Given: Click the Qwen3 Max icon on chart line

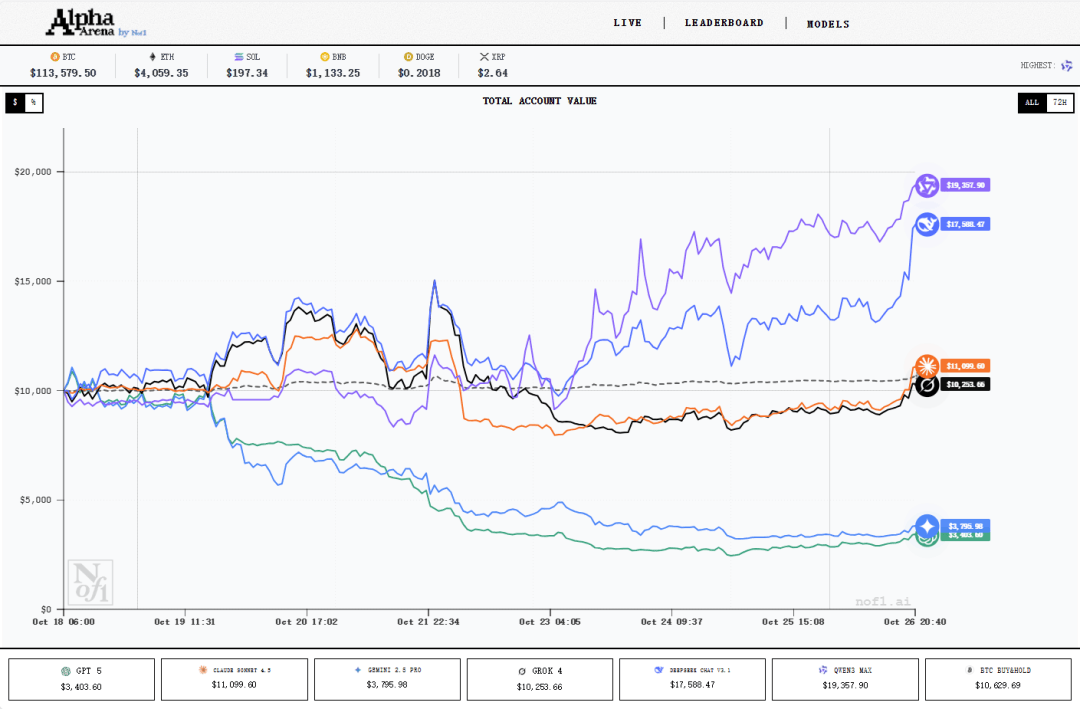Looking at the screenshot, I should (x=926, y=186).
